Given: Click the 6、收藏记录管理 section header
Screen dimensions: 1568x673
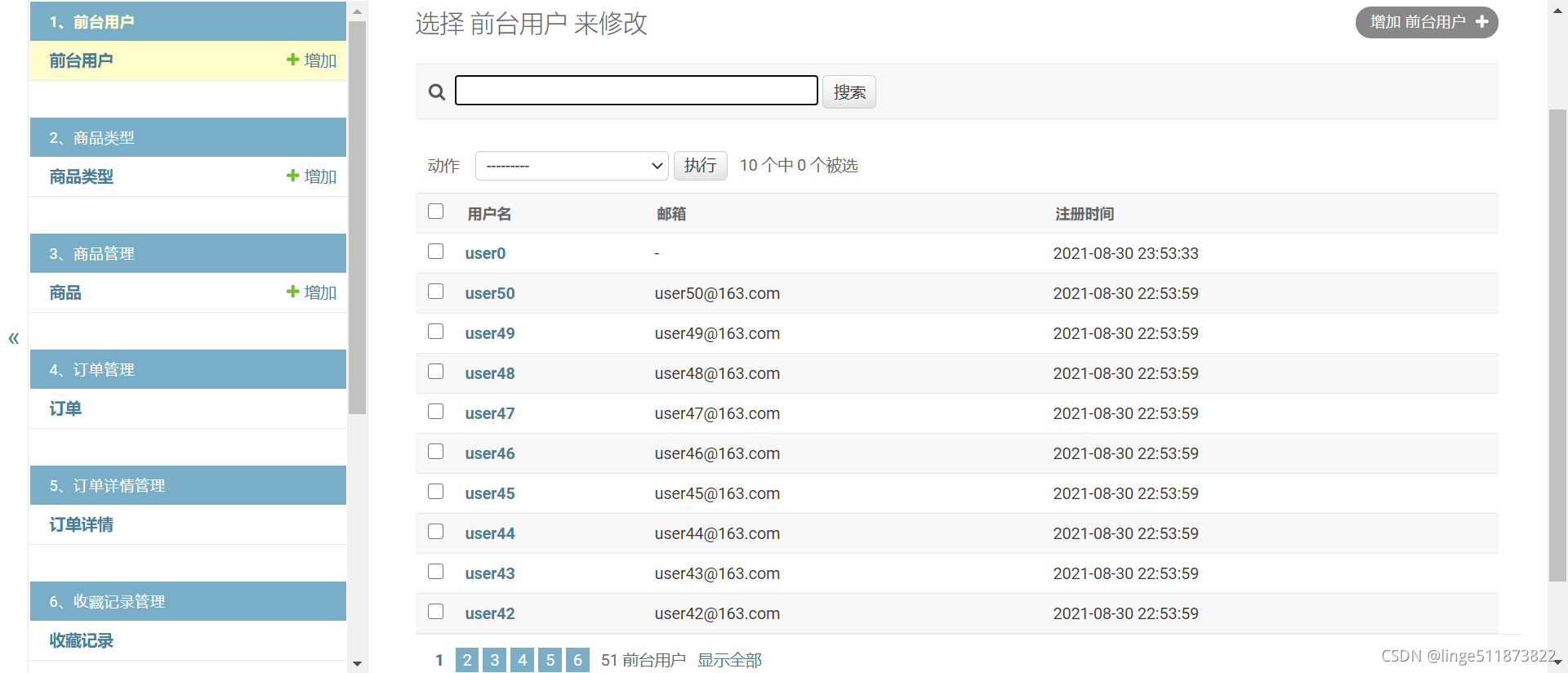Looking at the screenshot, I should pyautogui.click(x=188, y=601).
